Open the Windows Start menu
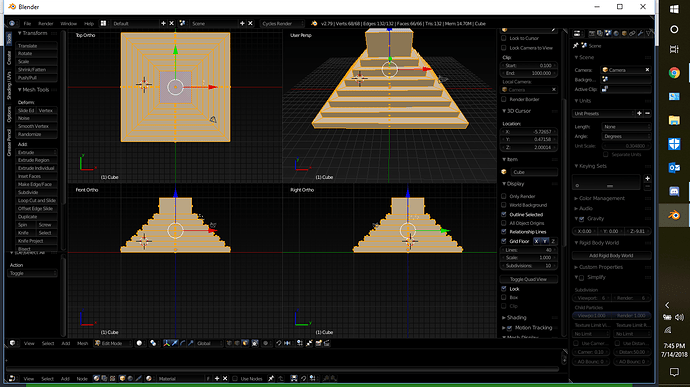 click(674, 9)
